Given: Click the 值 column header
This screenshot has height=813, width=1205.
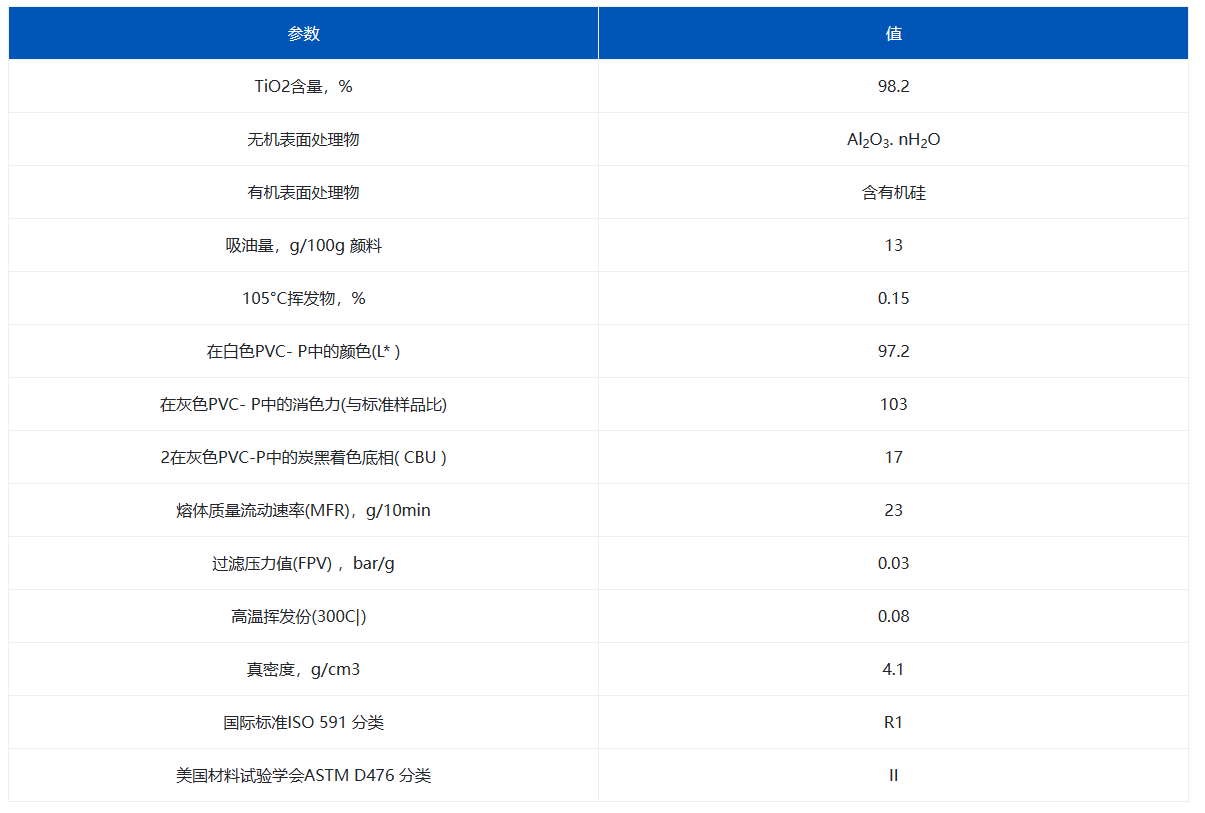Looking at the screenshot, I should click(893, 34).
